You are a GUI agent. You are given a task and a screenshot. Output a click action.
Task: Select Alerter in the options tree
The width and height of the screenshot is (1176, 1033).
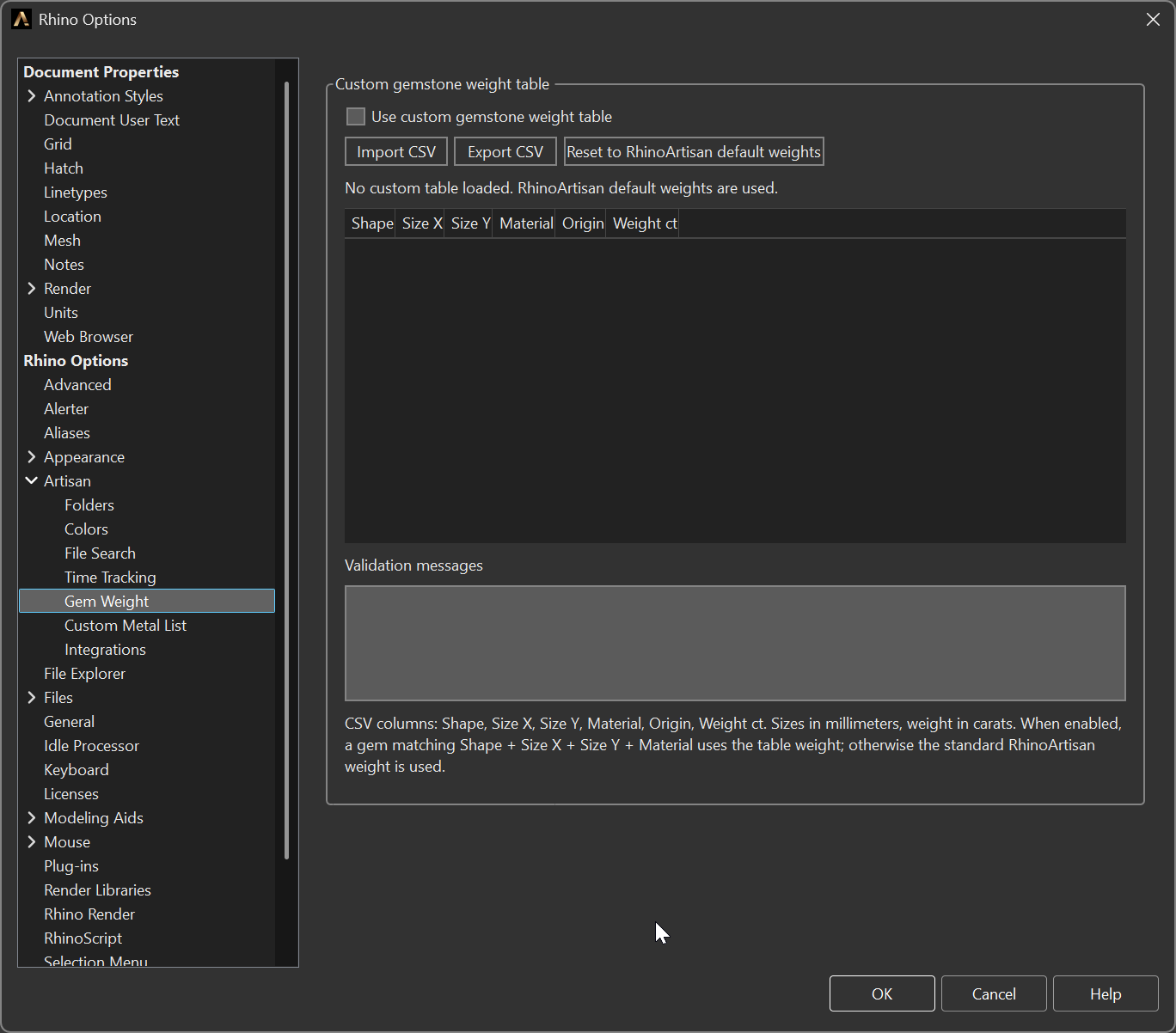pos(66,408)
